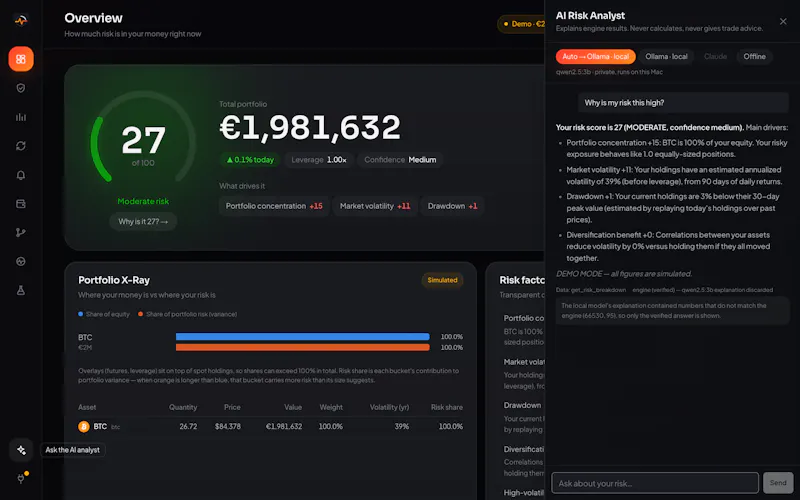Click the BTC quantity cell 26.72
800x500 pixels.
[x=188, y=427]
